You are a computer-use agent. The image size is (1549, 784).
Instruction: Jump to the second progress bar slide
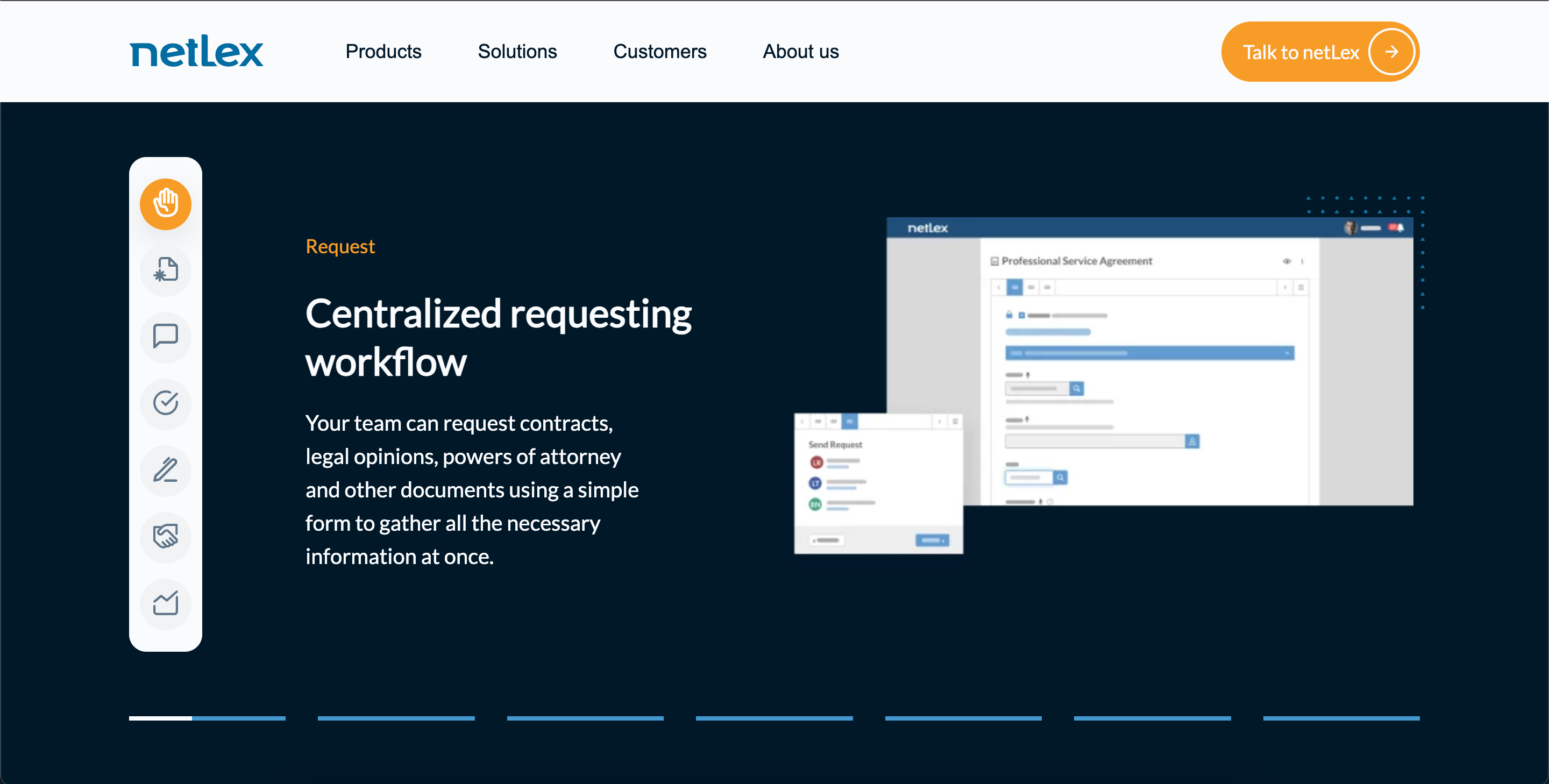click(x=396, y=718)
